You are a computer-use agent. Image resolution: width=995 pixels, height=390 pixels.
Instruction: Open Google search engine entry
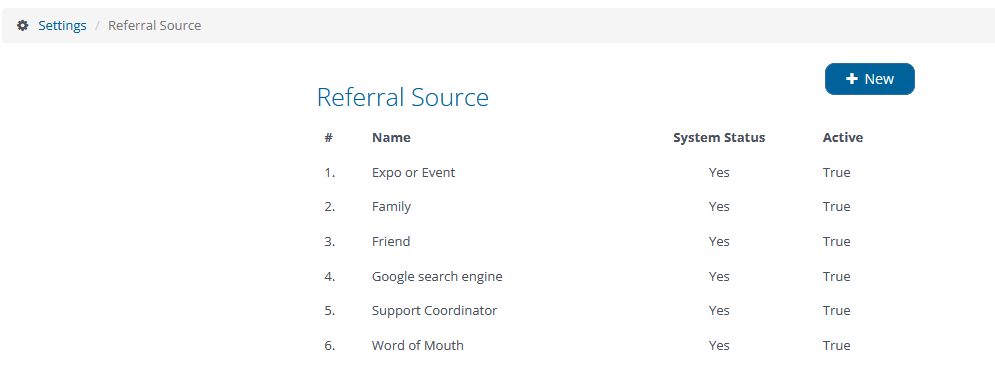[x=437, y=276]
